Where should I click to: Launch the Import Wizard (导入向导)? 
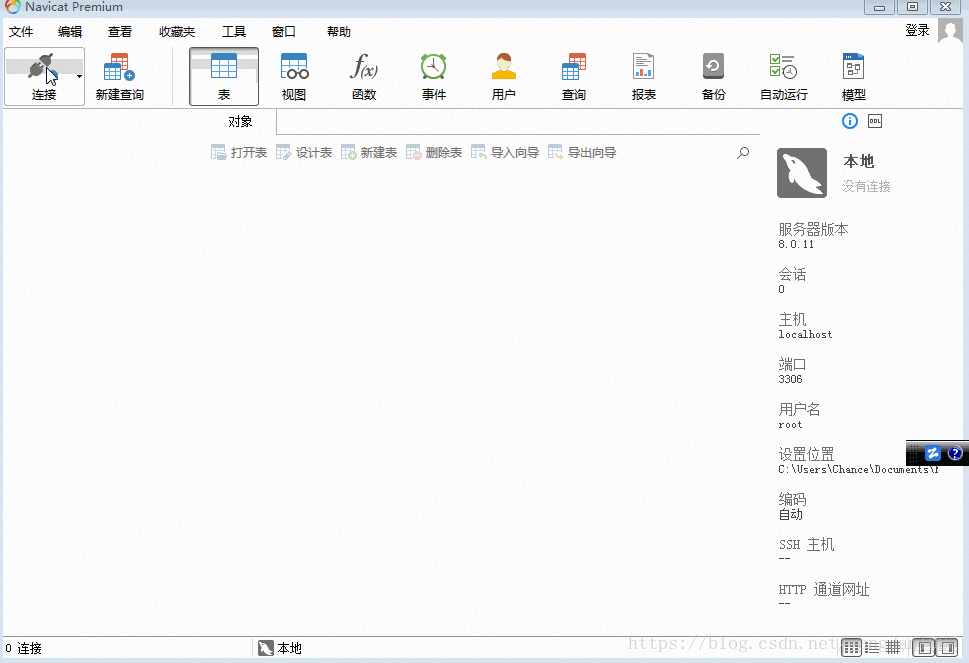click(x=505, y=153)
